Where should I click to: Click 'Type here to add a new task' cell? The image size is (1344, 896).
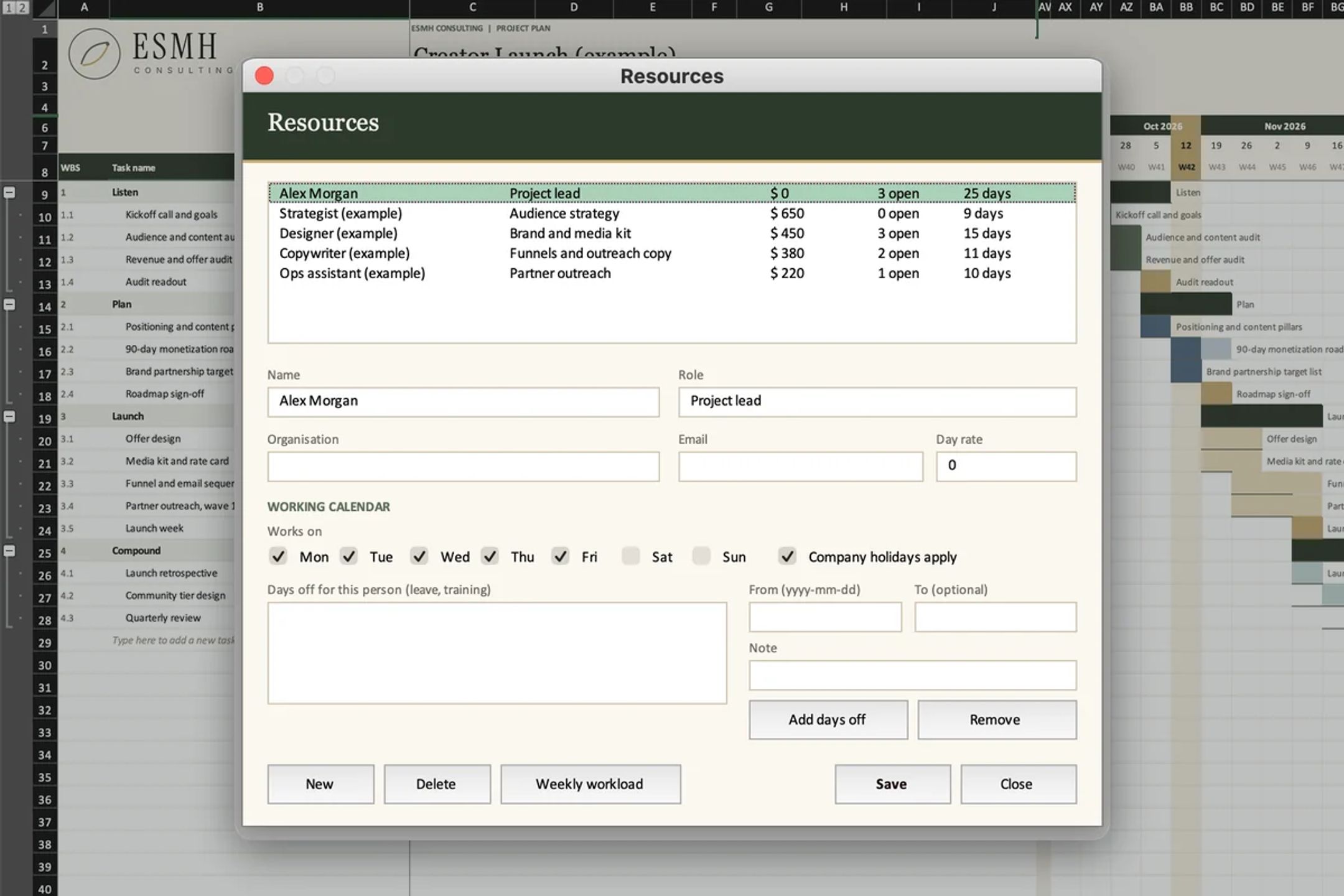[x=173, y=640]
